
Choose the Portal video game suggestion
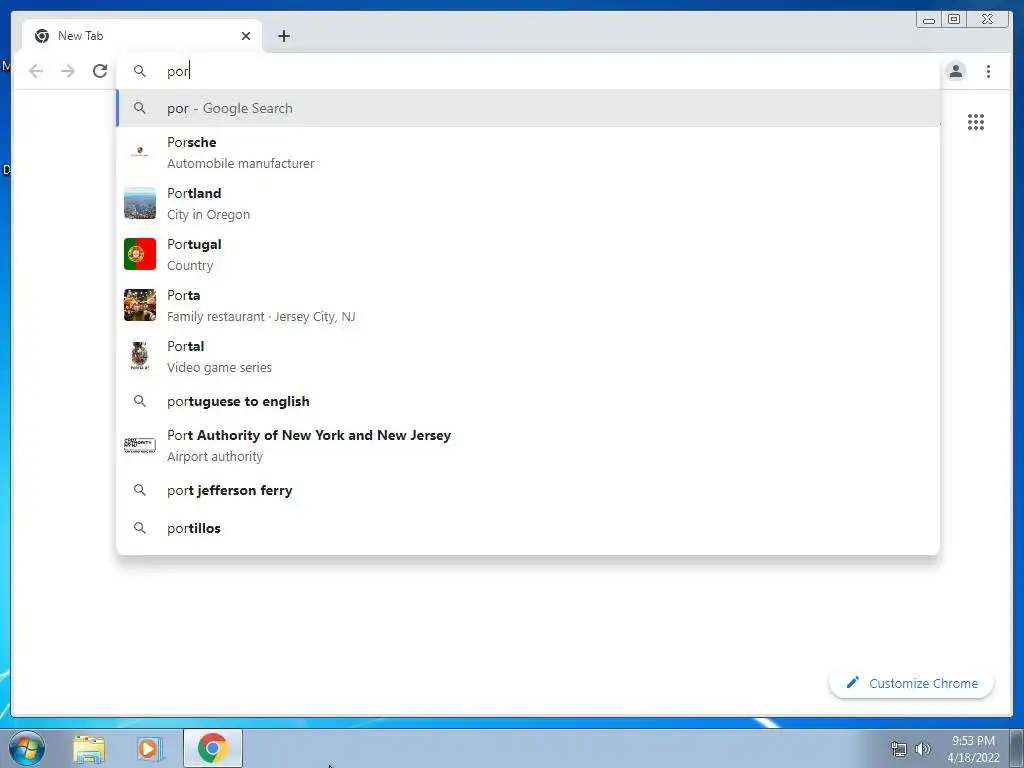[528, 357]
